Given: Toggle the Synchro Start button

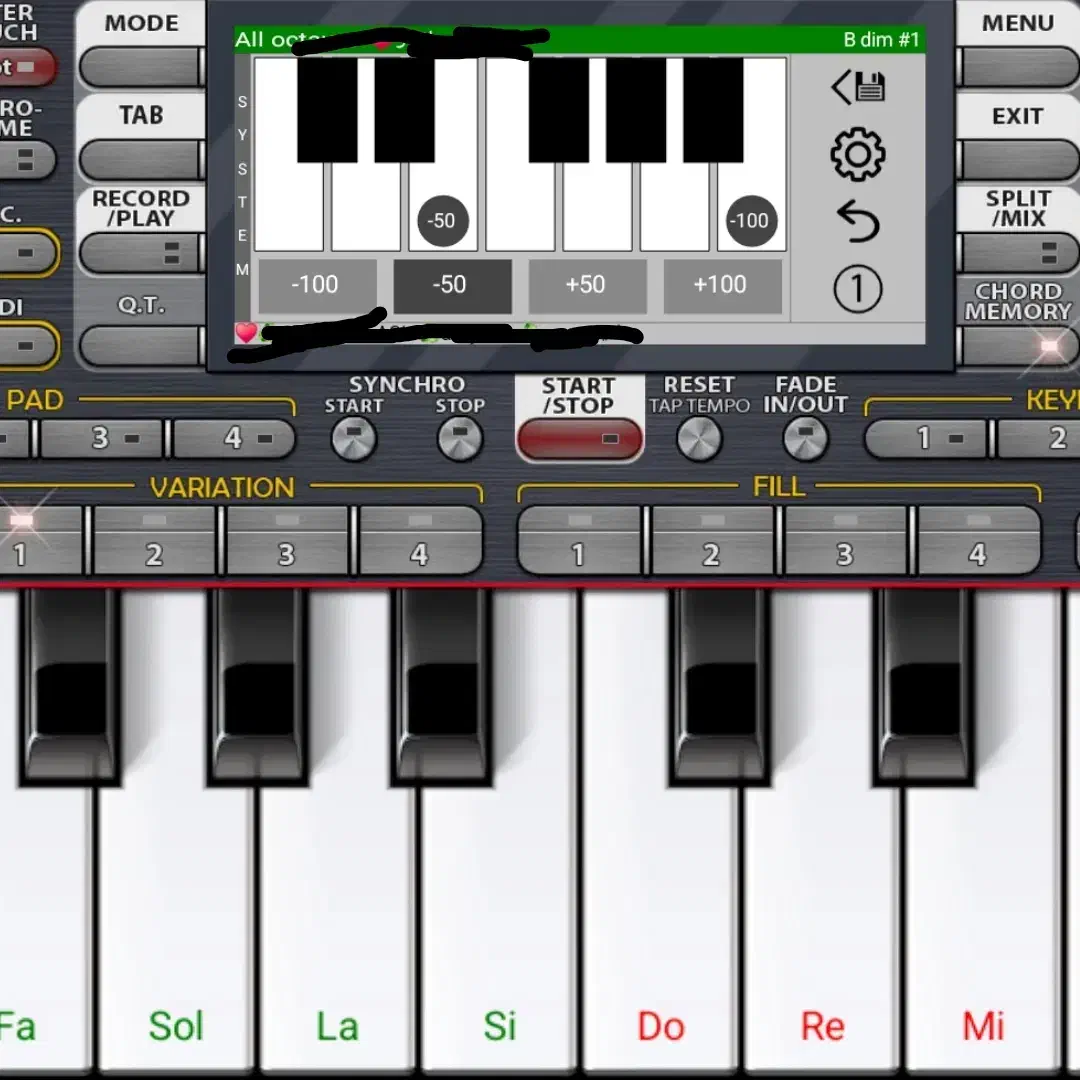Looking at the screenshot, I should 353,438.
